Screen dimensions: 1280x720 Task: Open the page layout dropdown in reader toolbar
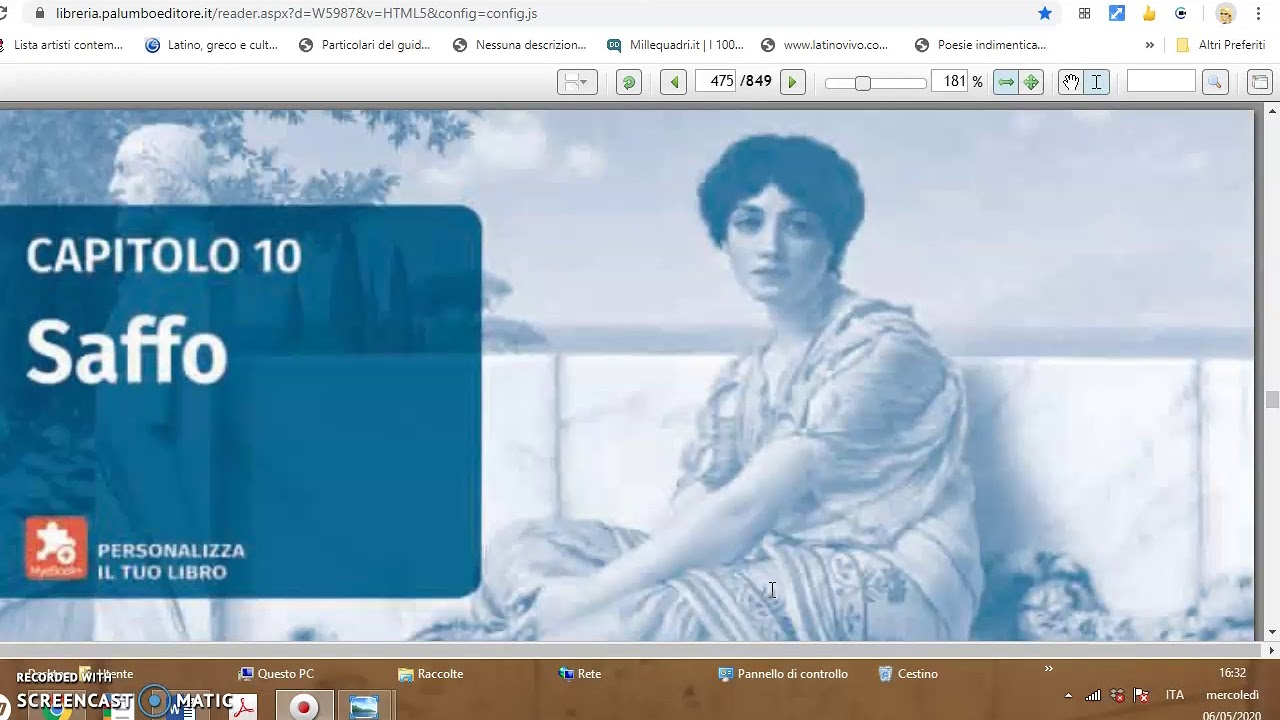577,82
